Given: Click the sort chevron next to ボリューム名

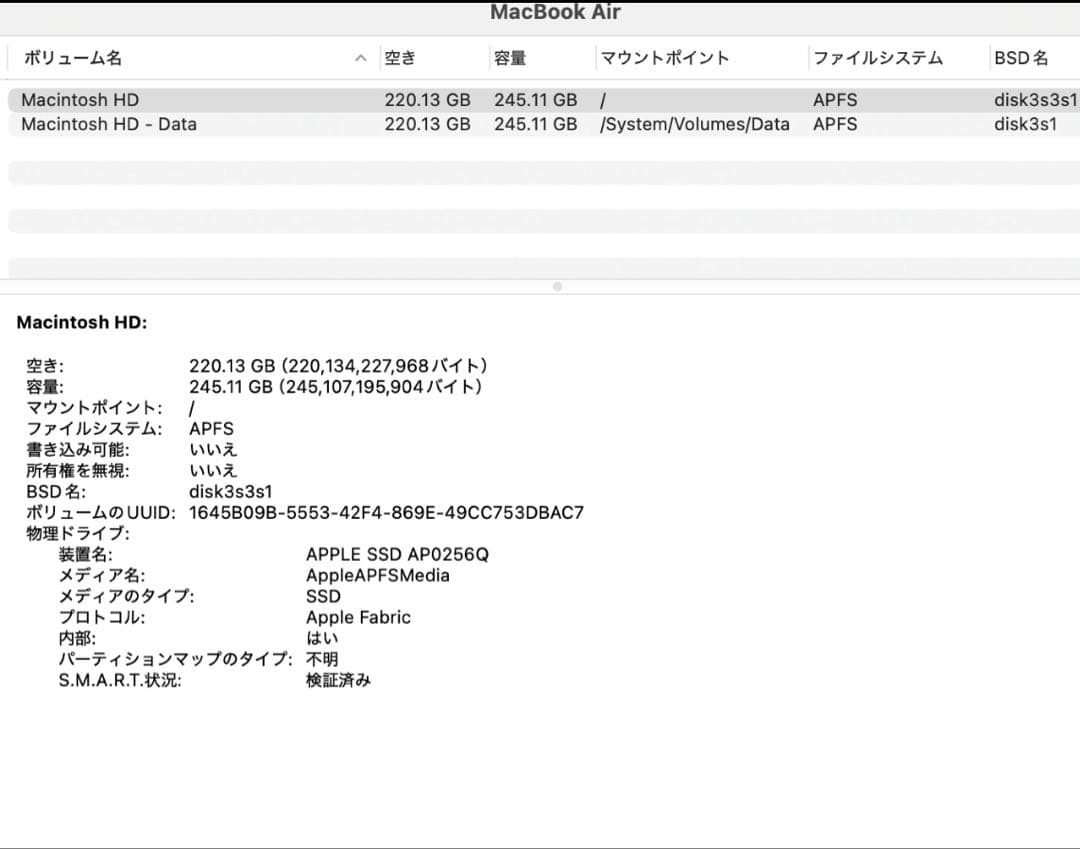Looking at the screenshot, I should pyautogui.click(x=361, y=58).
